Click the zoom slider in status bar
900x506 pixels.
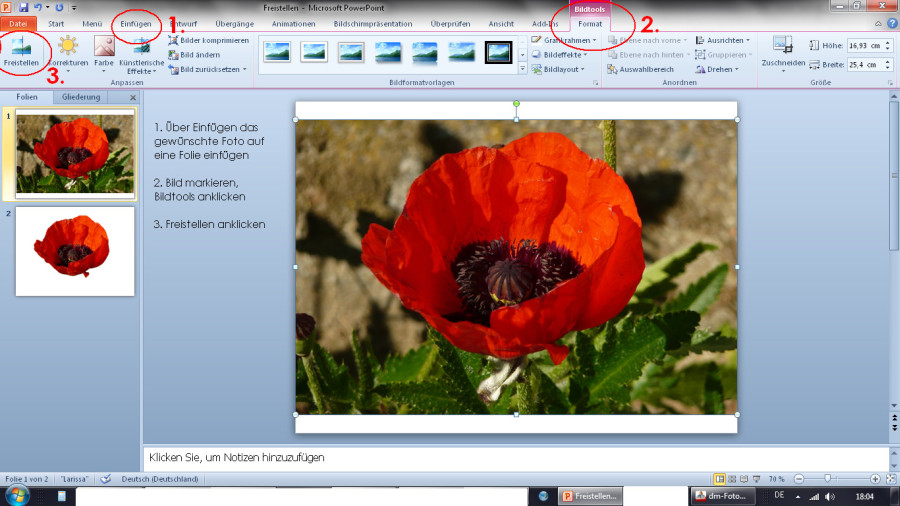click(x=827, y=480)
